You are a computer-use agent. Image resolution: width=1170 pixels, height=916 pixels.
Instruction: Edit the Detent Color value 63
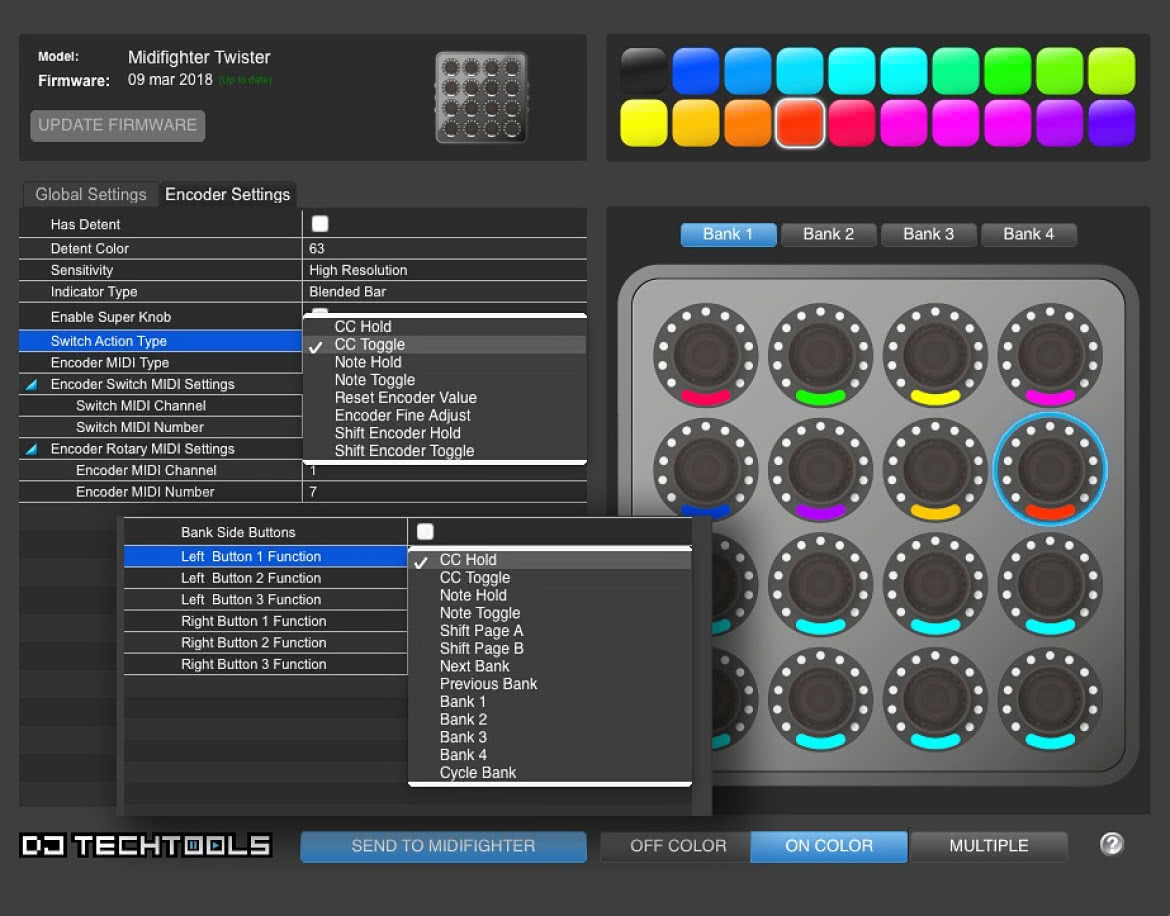(445, 248)
